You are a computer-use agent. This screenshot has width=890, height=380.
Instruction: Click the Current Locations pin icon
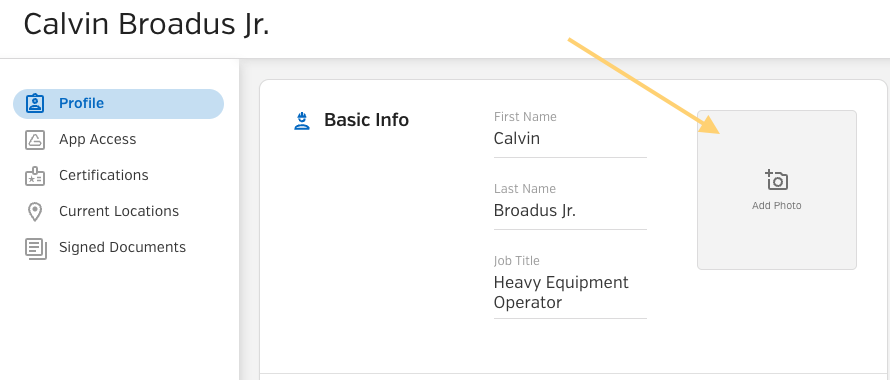coord(35,212)
